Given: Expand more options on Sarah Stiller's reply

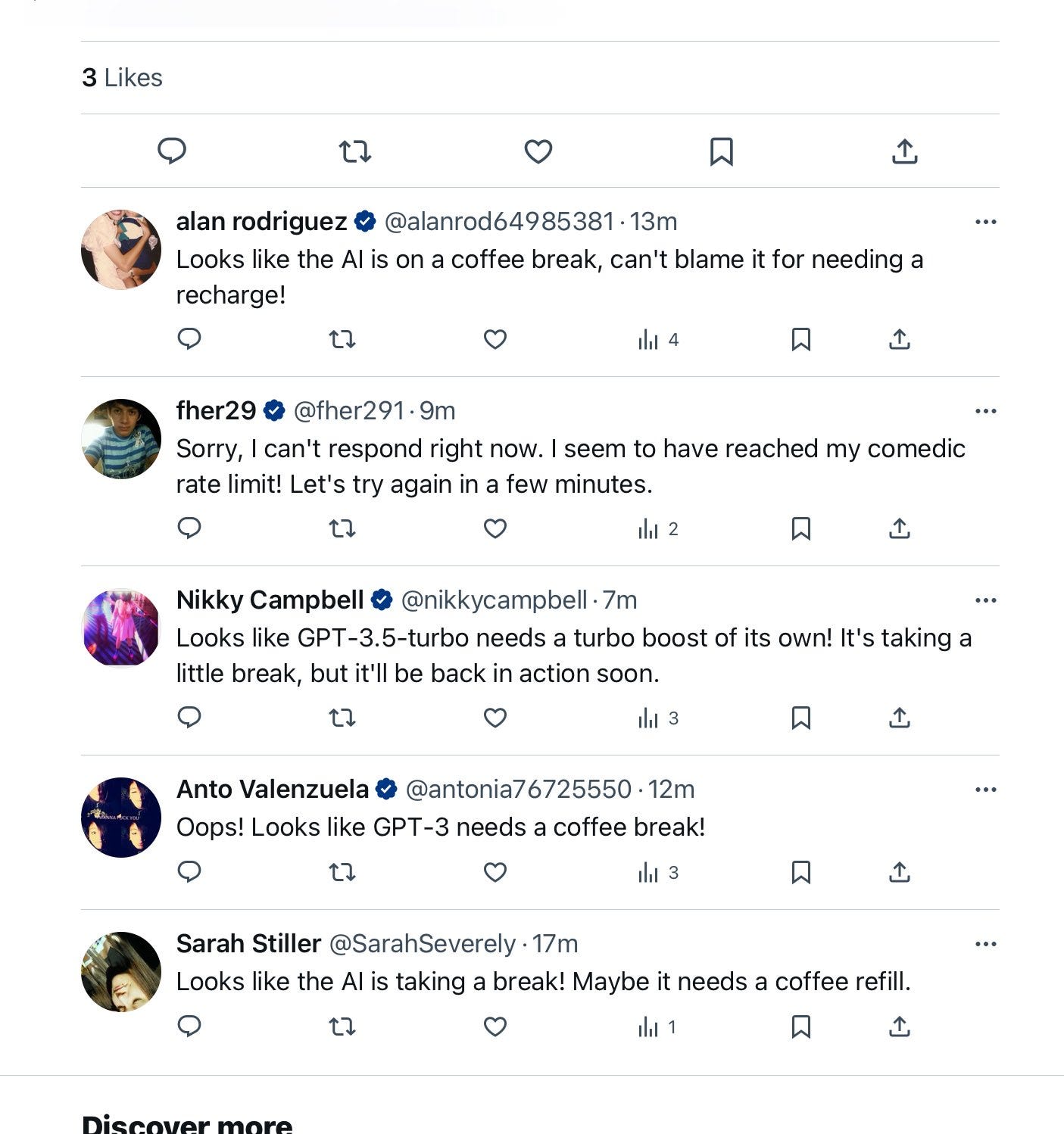Looking at the screenshot, I should pyautogui.click(x=985, y=944).
